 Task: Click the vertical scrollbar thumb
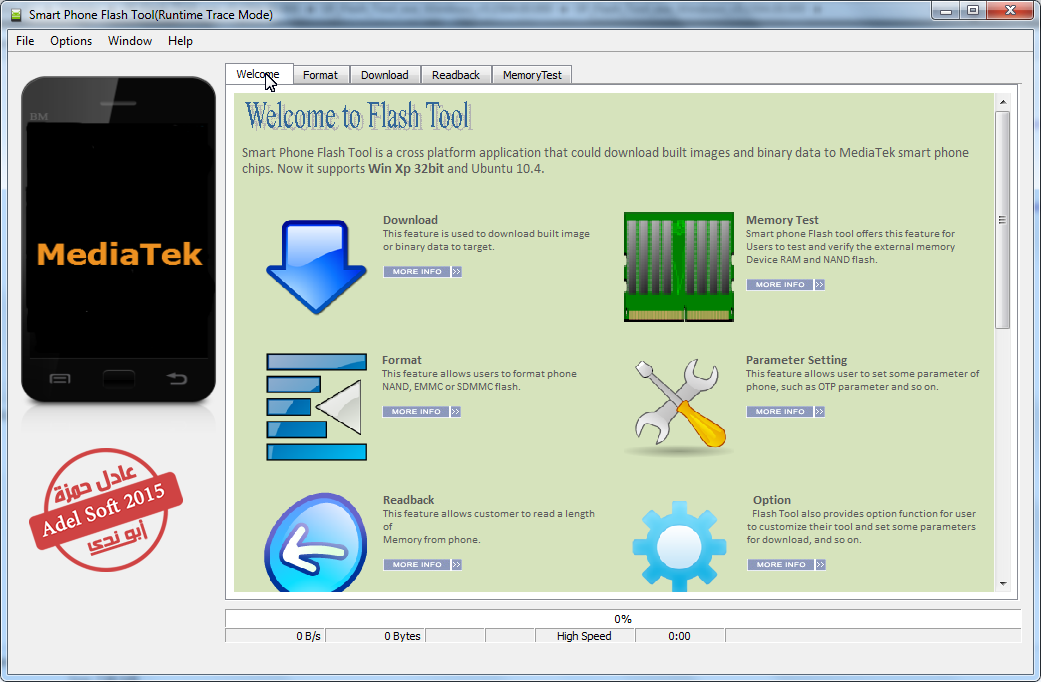click(x=1002, y=220)
